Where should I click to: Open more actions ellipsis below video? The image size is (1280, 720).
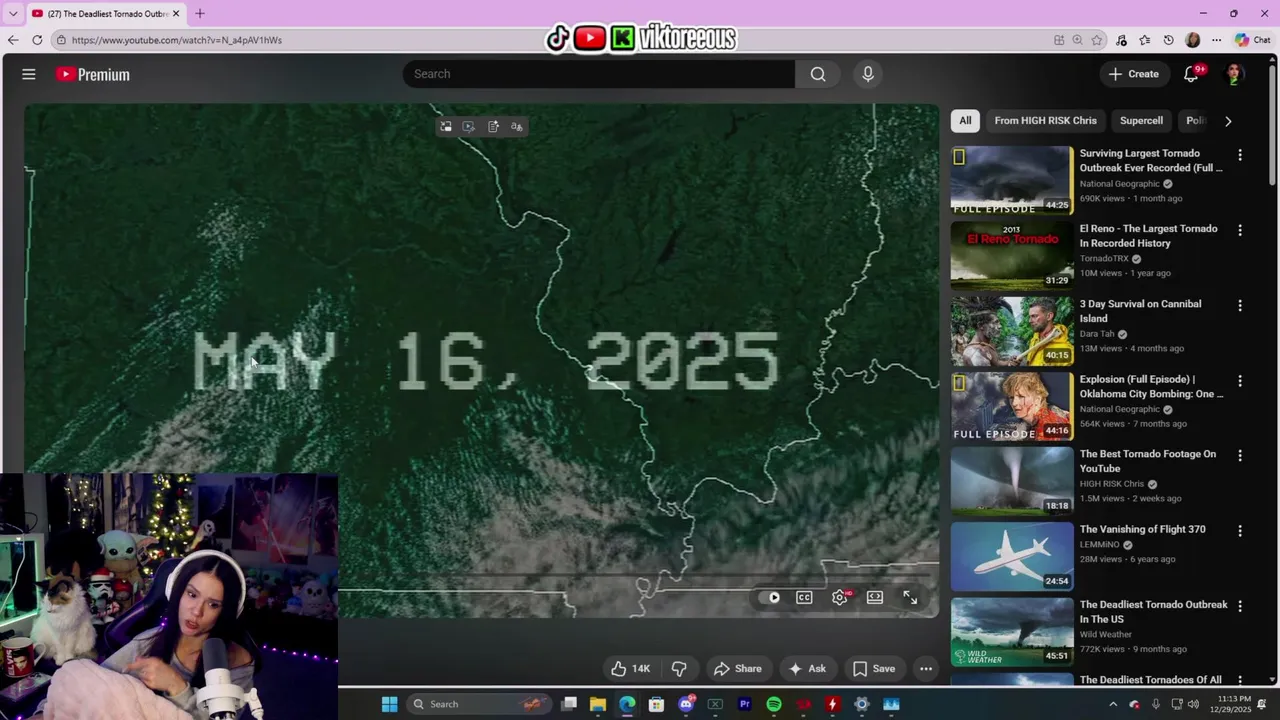point(926,669)
